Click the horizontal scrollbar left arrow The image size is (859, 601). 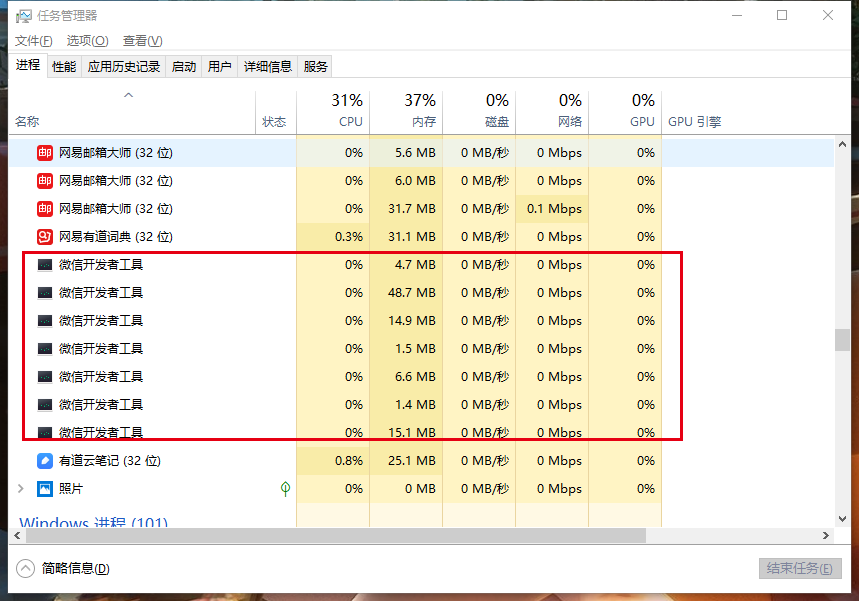(x=17, y=535)
